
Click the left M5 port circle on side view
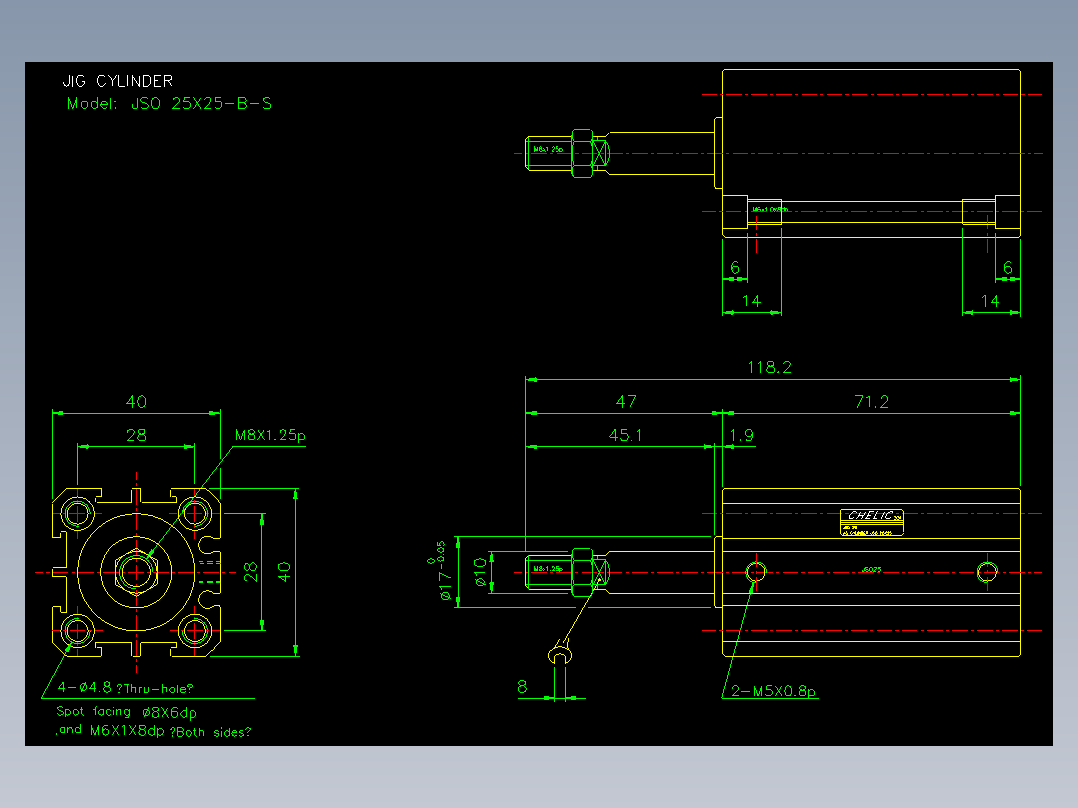(x=756, y=571)
